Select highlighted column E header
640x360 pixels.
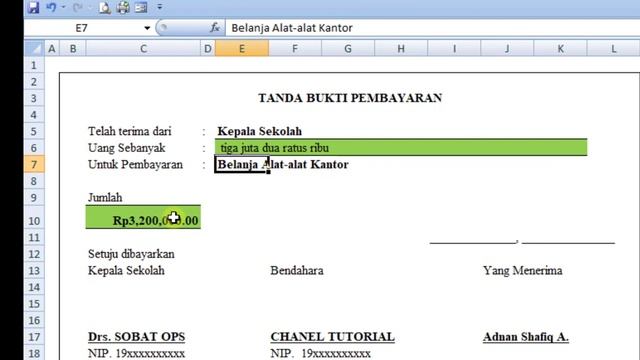click(x=242, y=49)
